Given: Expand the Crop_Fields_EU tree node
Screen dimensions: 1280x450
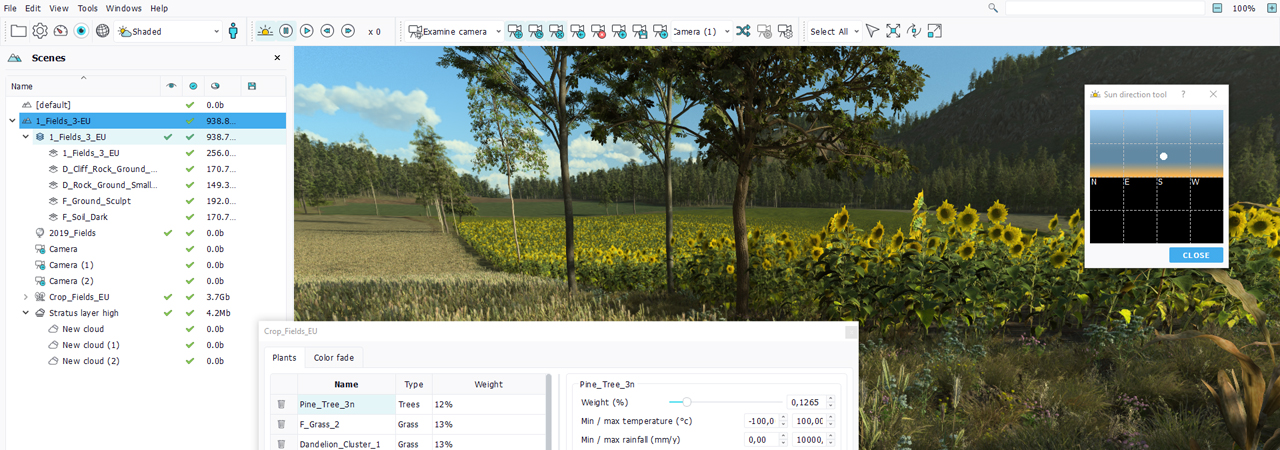Looking at the screenshot, I should click(26, 297).
